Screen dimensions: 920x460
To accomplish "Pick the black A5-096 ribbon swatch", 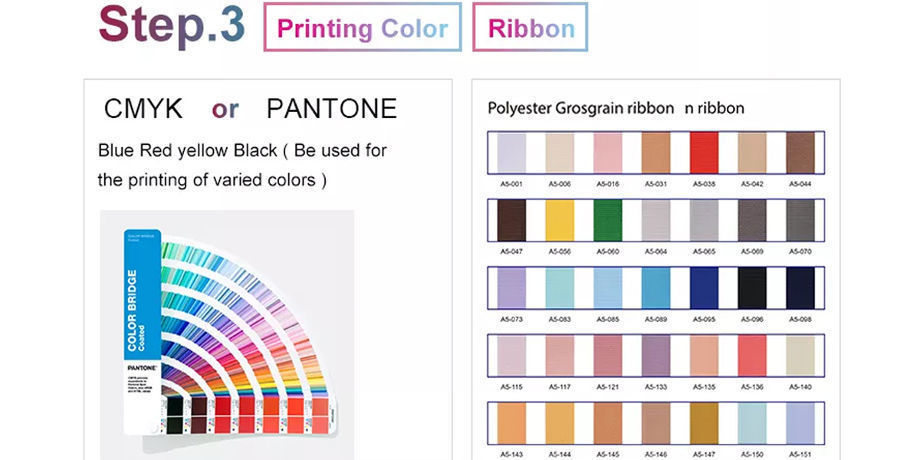I will (x=752, y=288).
